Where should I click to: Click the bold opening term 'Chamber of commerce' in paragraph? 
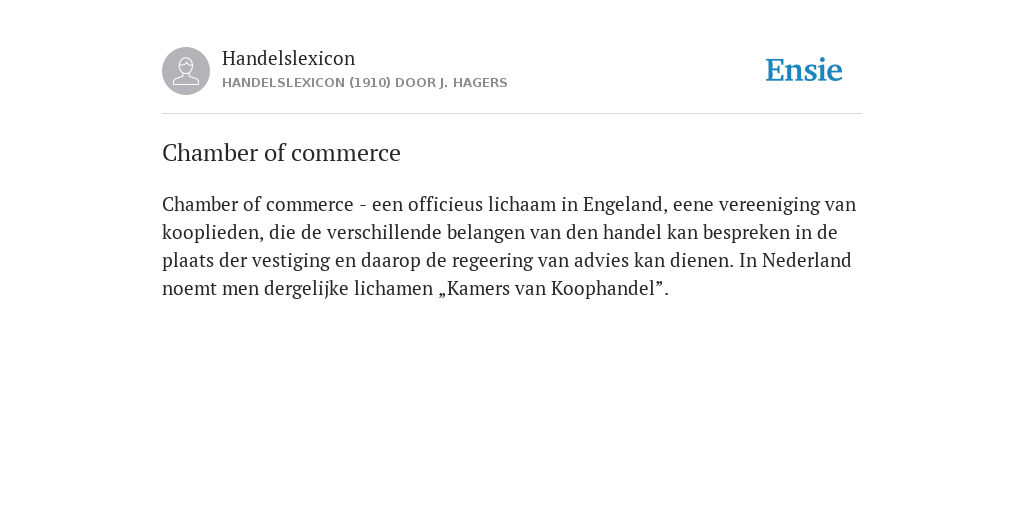(x=258, y=204)
